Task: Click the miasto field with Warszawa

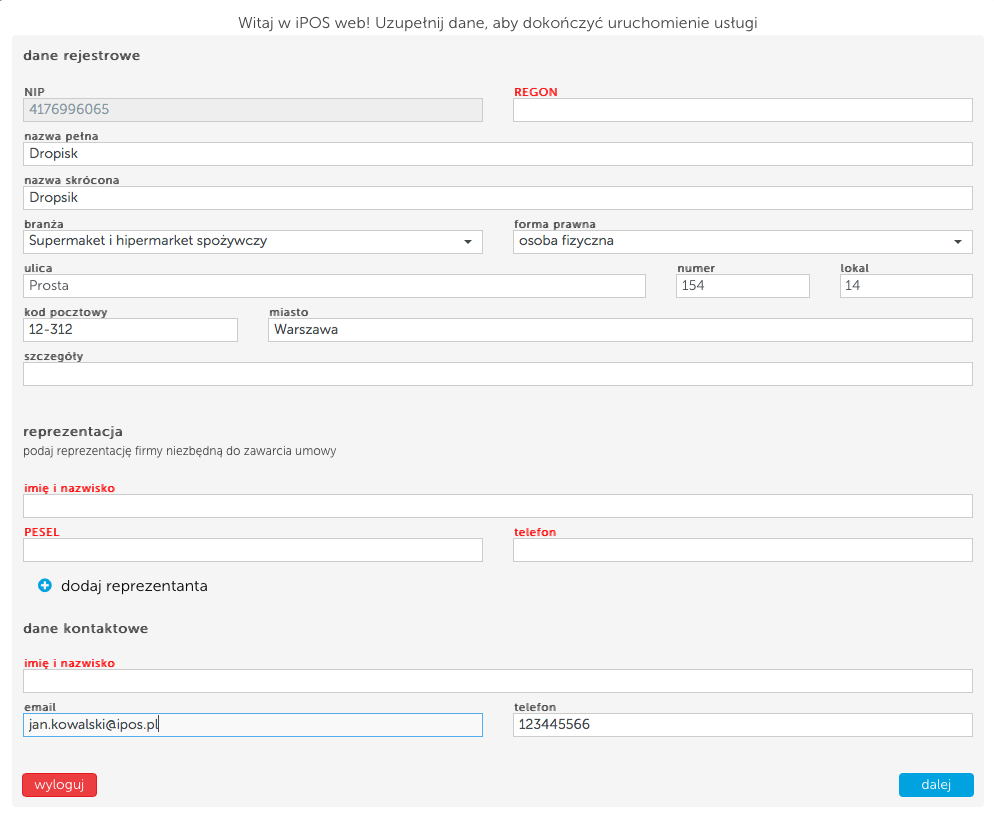Action: click(620, 330)
